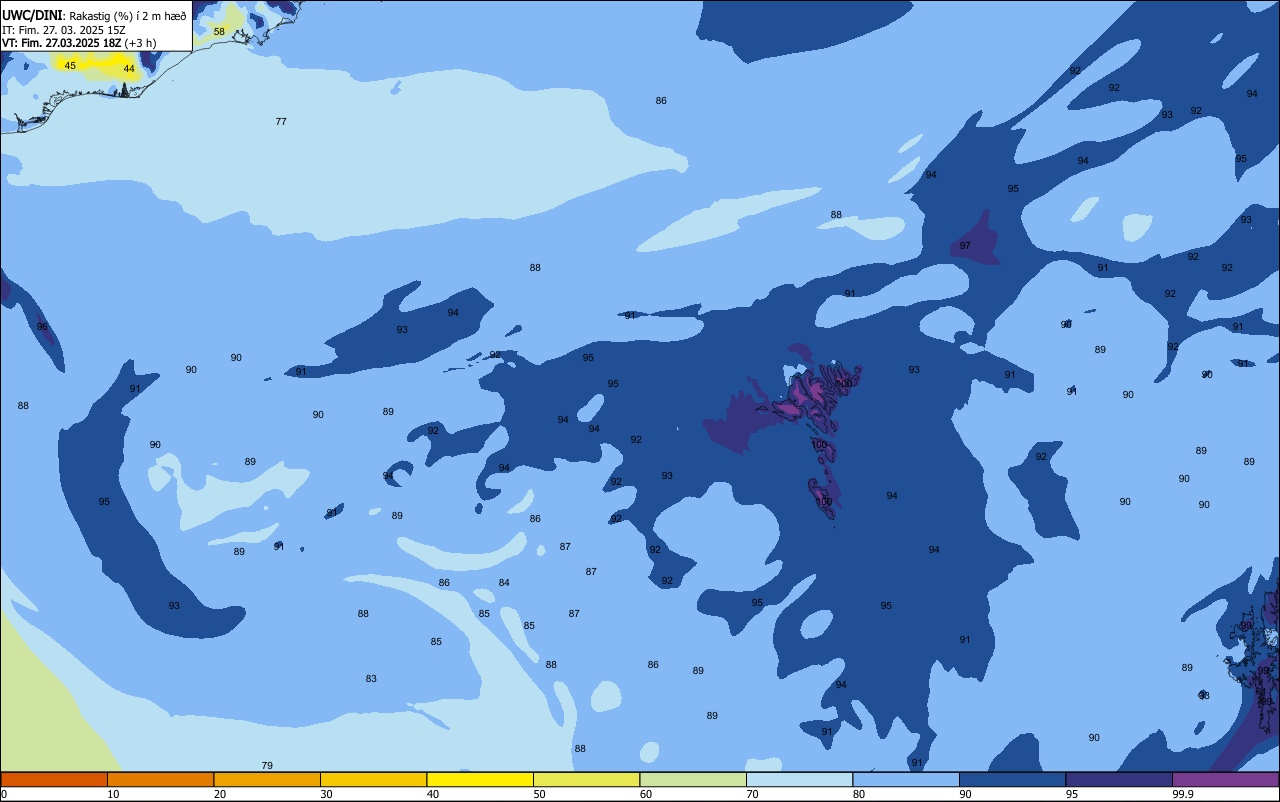
Task: Click the humidity value 96 on the map
Action: [42, 327]
